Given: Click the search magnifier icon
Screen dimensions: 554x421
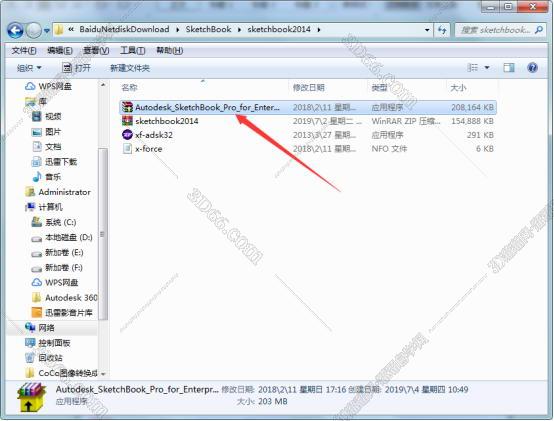Looking at the screenshot, I should coord(539,30).
